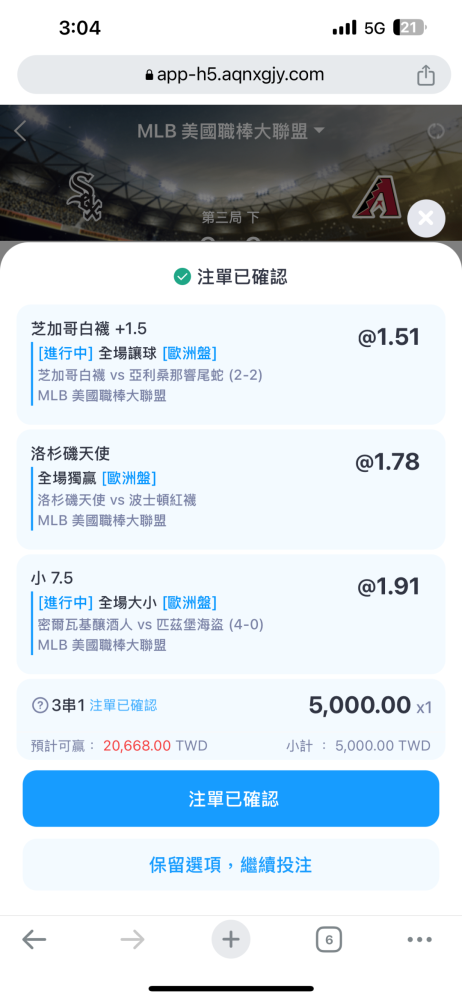
Task: Select the 洛杉磯天使 bet card
Action: click(x=231, y=489)
